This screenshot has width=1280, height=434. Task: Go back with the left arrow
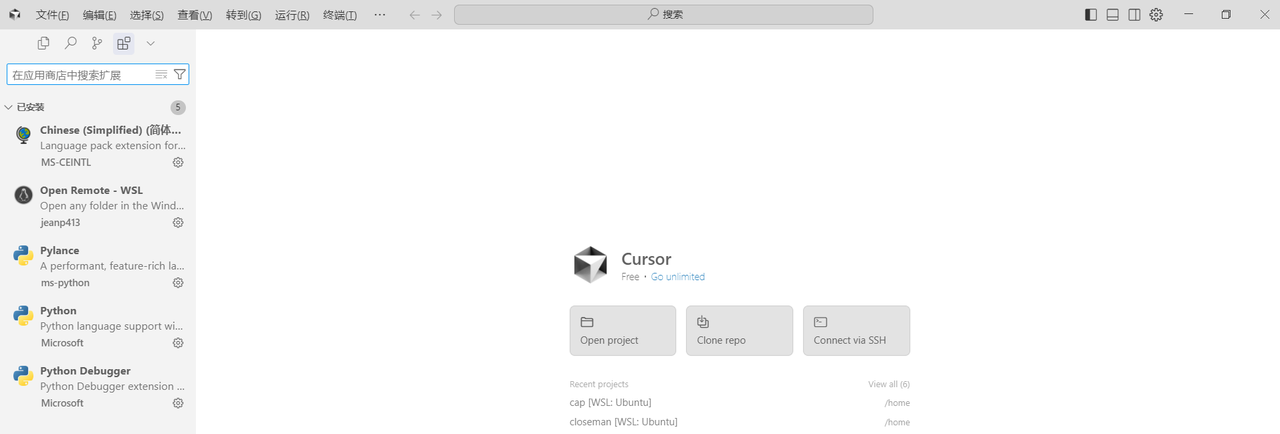point(415,15)
